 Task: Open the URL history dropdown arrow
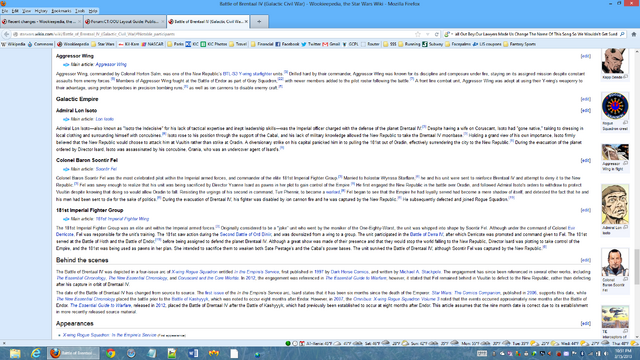[427, 34]
